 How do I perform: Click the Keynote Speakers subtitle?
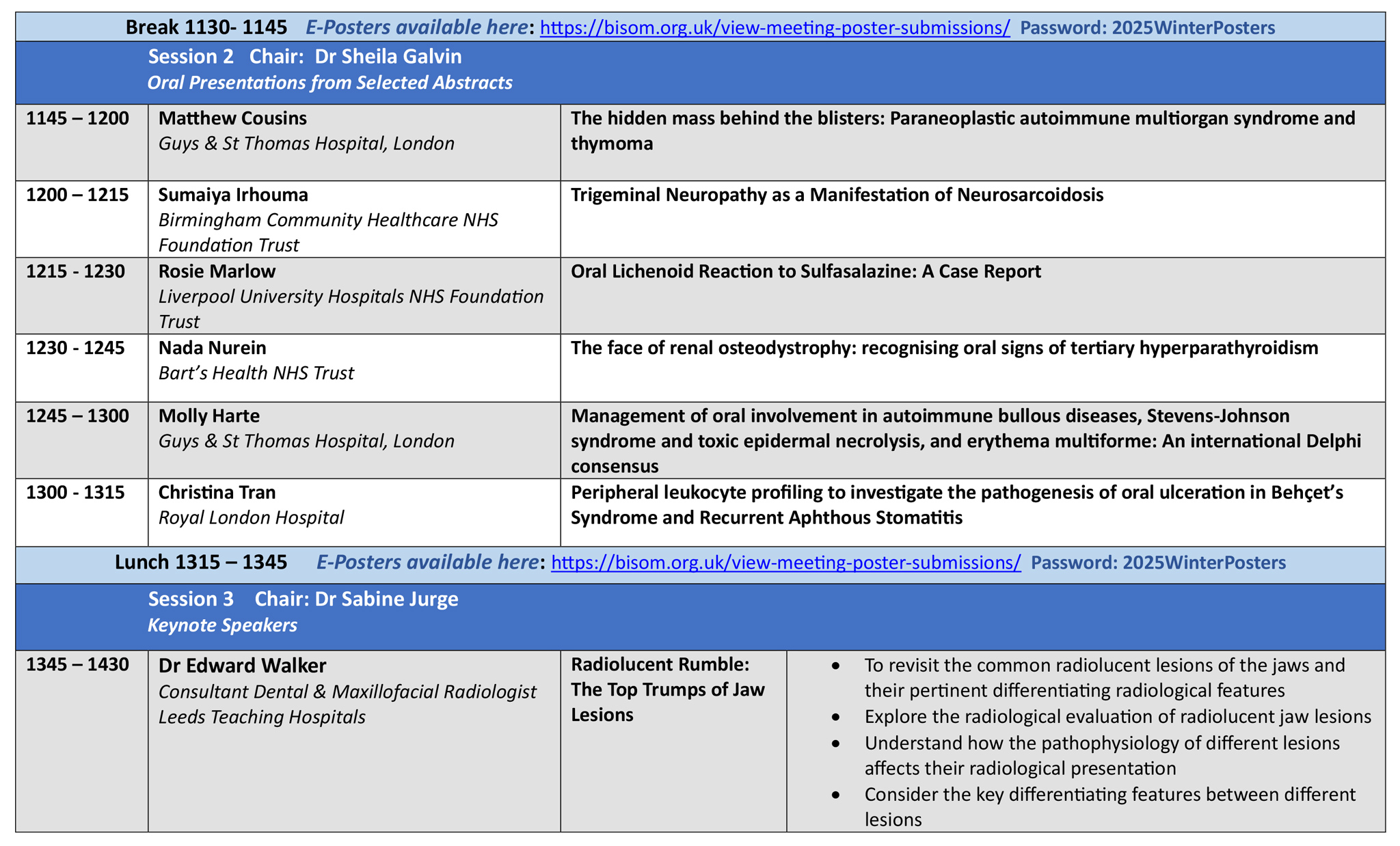[x=222, y=625]
